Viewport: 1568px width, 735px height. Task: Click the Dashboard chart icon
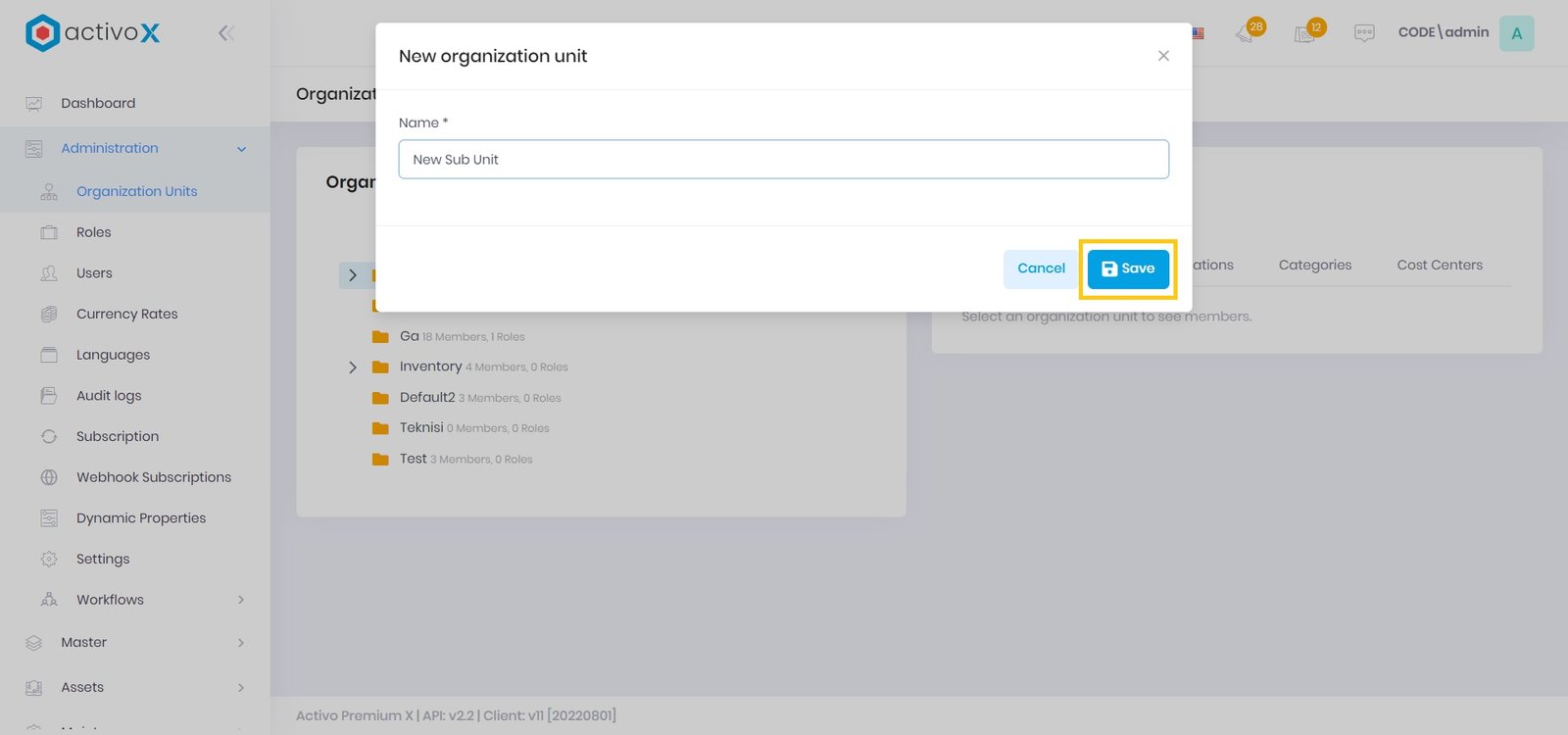(34, 103)
